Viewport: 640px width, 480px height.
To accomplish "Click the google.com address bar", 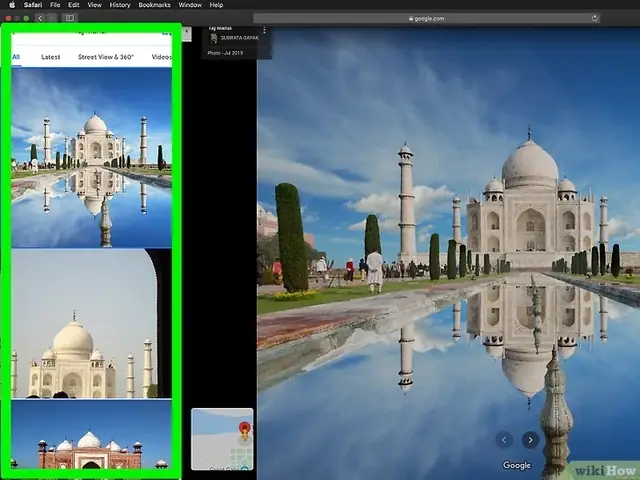I will [427, 18].
